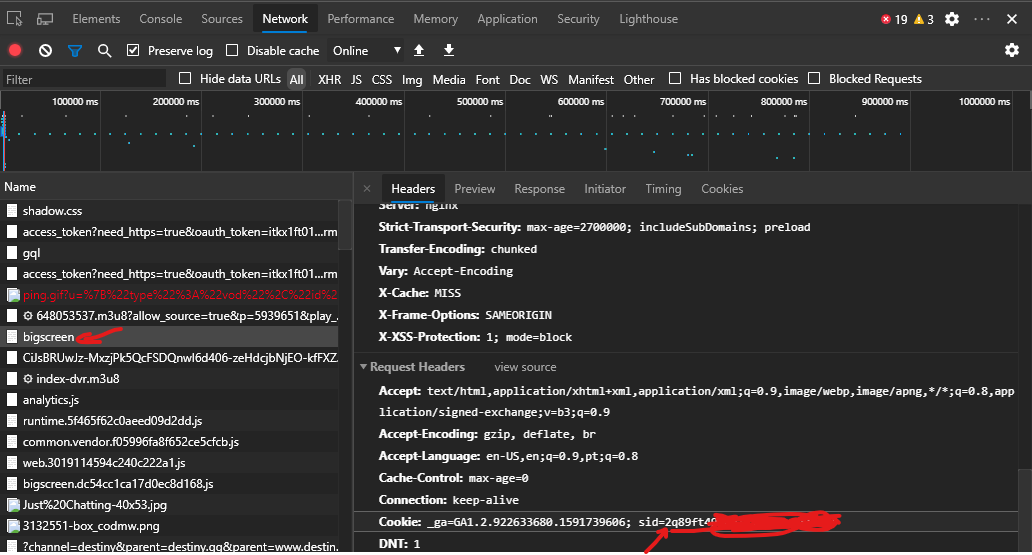This screenshot has height=555, width=1032.
Task: Select the Headers details tab
Action: (413, 189)
